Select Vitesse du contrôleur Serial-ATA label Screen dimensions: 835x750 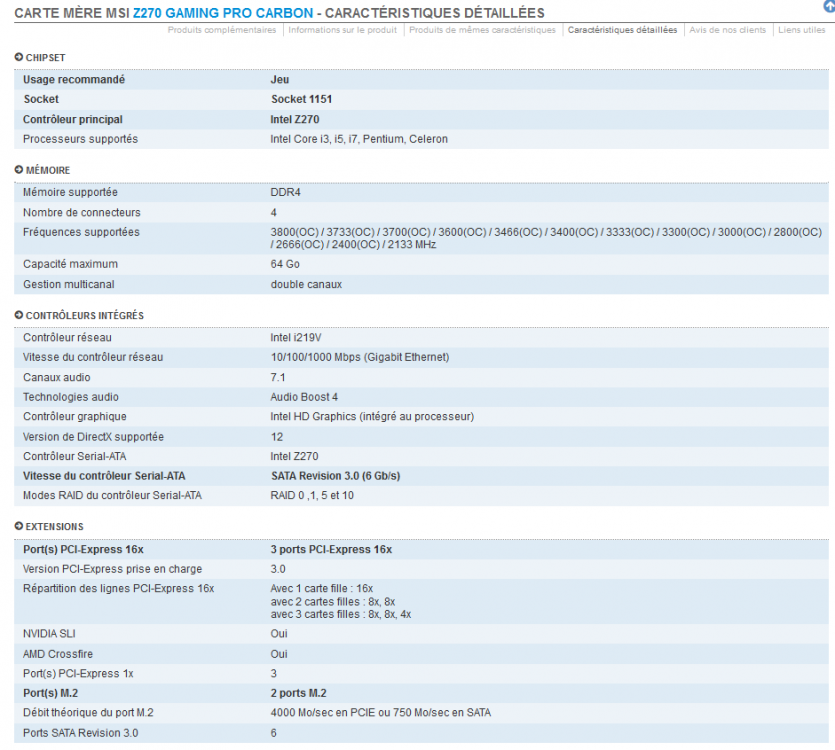point(104,476)
